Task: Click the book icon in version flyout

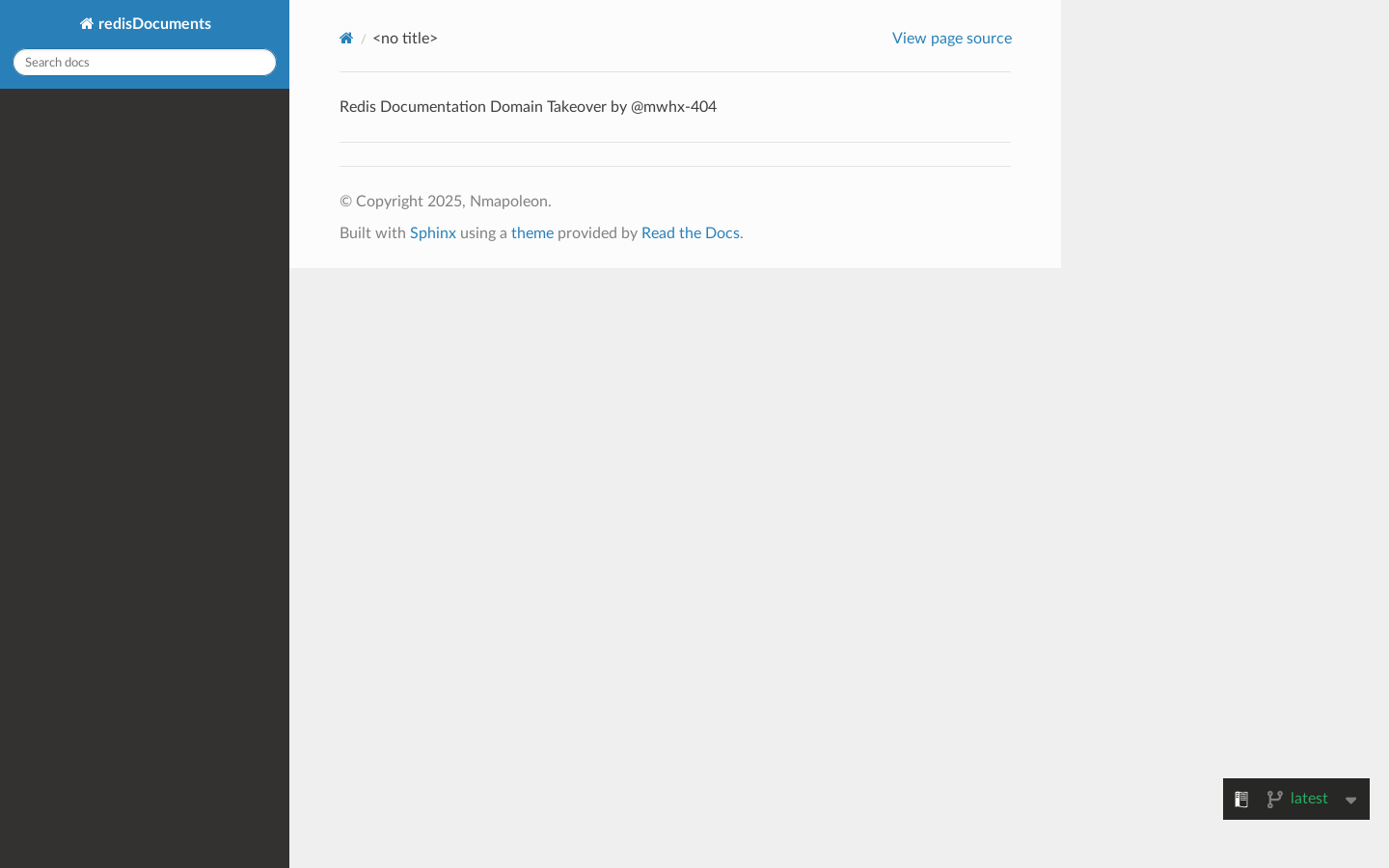Action: pyautogui.click(x=1241, y=799)
